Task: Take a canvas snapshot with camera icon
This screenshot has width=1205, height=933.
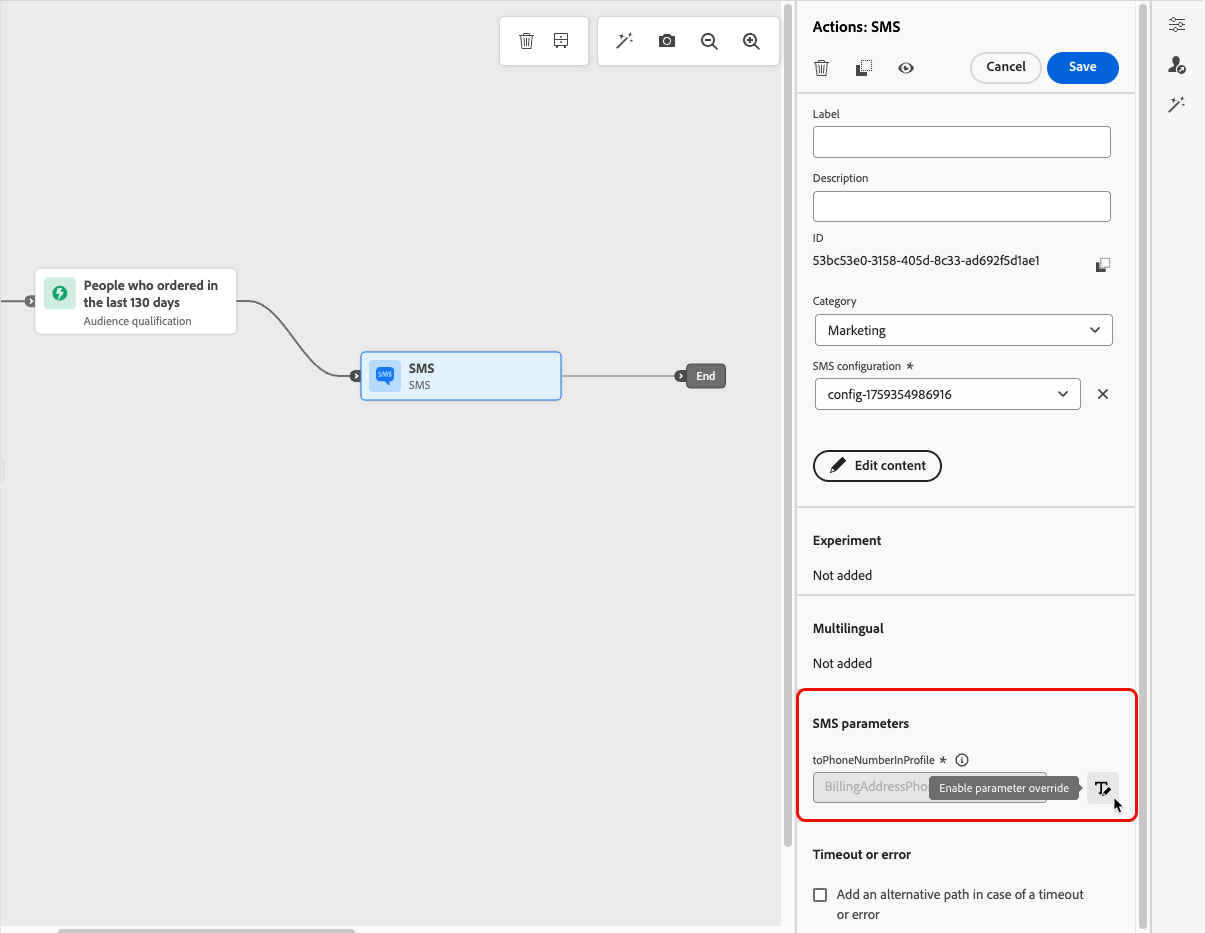Action: (667, 41)
